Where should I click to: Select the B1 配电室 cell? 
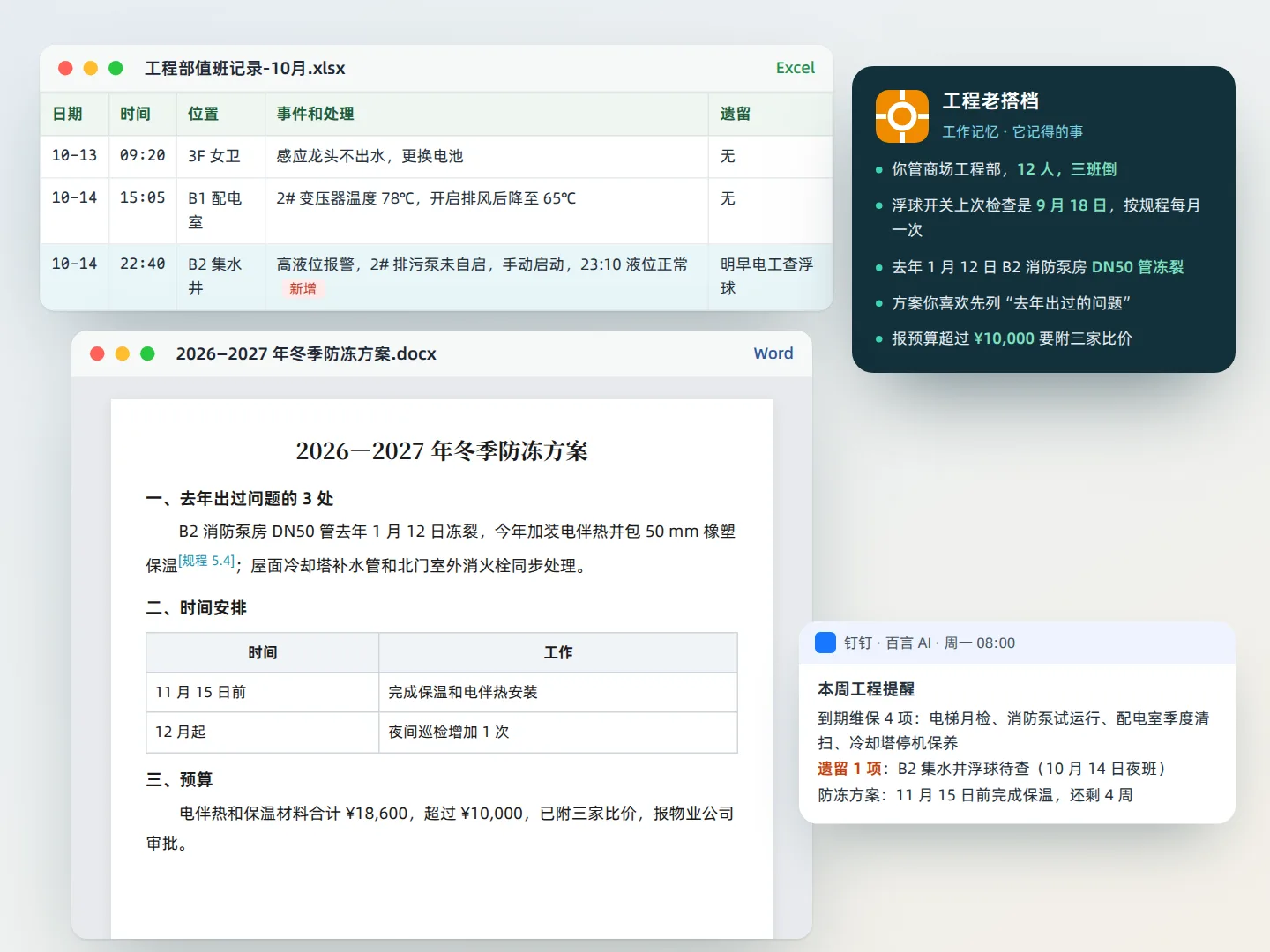click(x=220, y=211)
